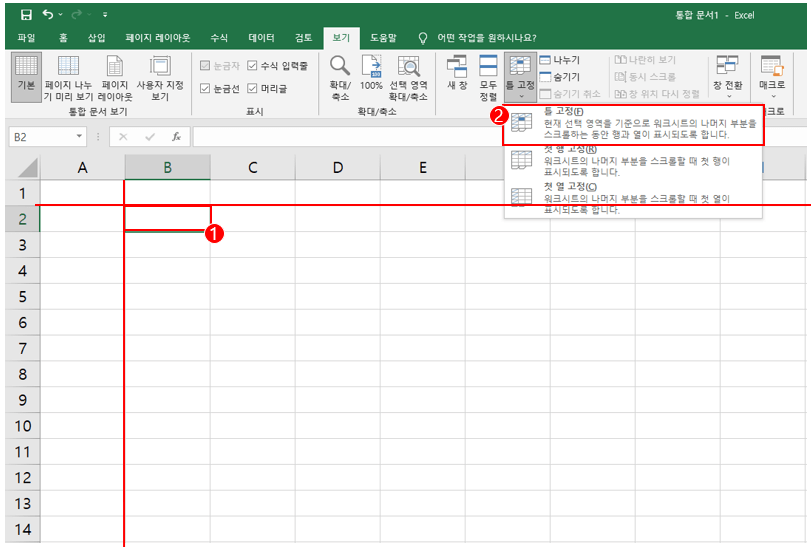Image resolution: width=811 pixels, height=547 pixels.
Task: Click the 숨기기 취소 button
Action: 570,94
